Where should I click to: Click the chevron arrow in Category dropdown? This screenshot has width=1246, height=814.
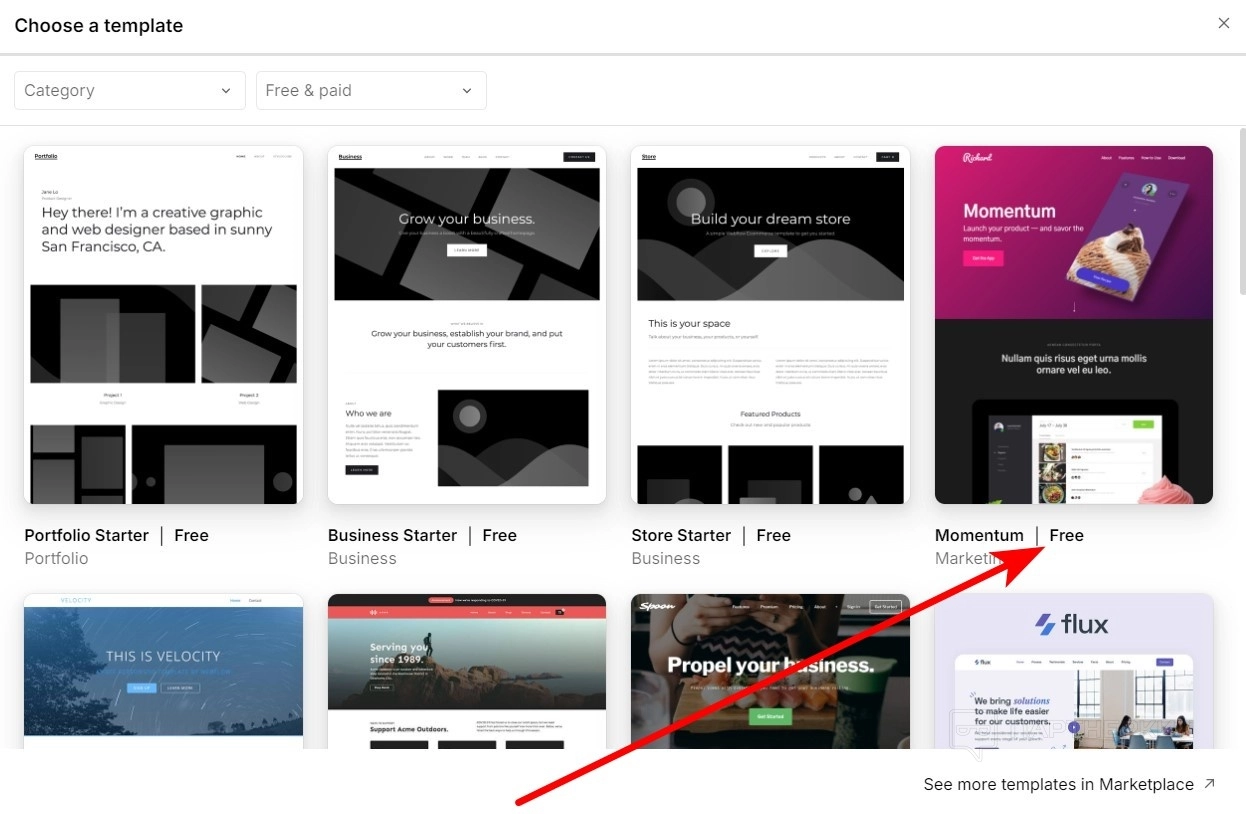(x=225, y=91)
